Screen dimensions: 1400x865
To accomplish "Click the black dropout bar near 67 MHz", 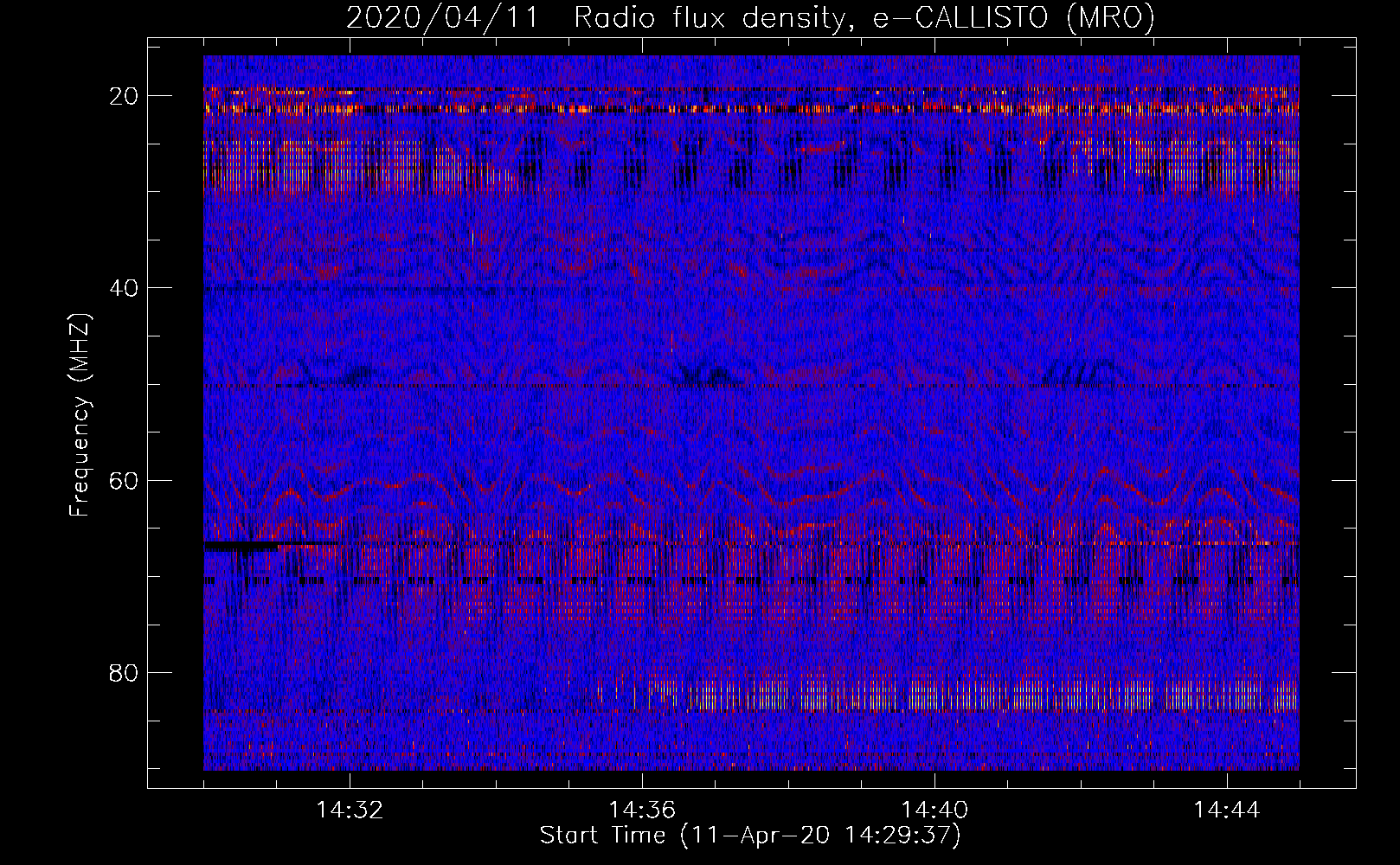I will (x=241, y=547).
